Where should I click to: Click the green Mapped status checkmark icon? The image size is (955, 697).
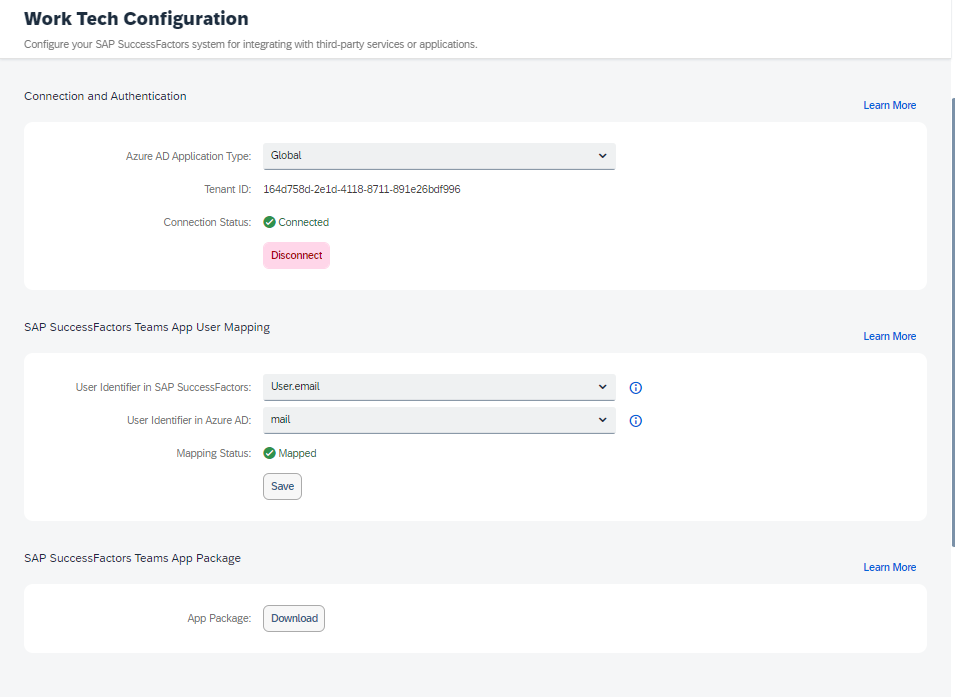click(x=269, y=453)
